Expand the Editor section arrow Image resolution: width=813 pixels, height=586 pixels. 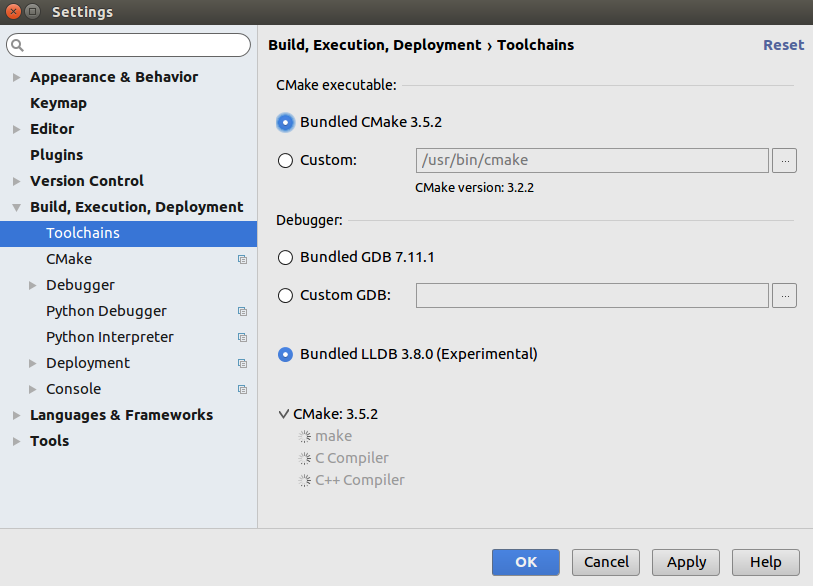point(17,129)
